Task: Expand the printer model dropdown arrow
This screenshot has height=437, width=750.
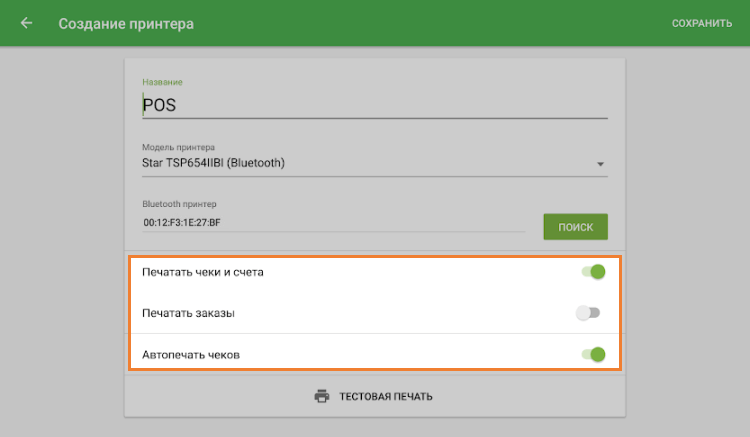Action: [x=600, y=163]
